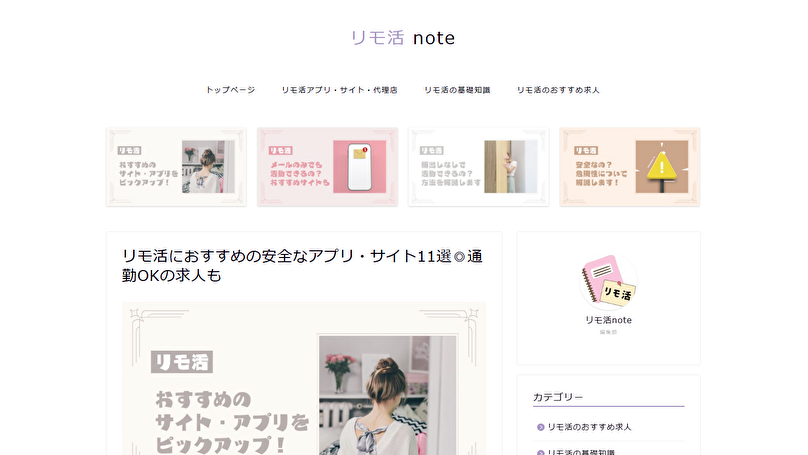Image resolution: width=808 pixels, height=455 pixels.
Task: Open the 安全なの？危険性について banner card
Action: click(630, 167)
